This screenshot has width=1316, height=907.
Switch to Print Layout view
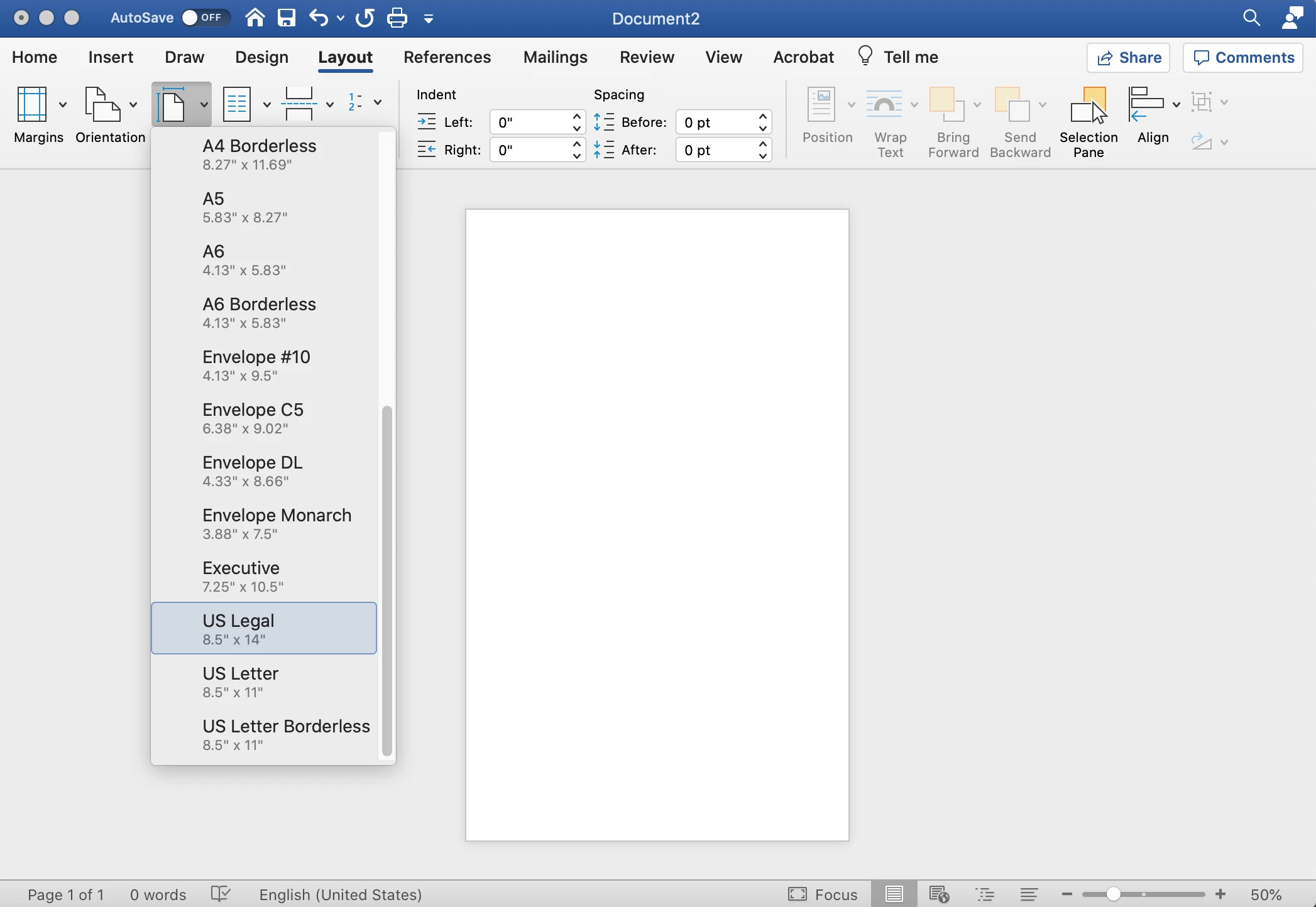pyautogui.click(x=894, y=894)
